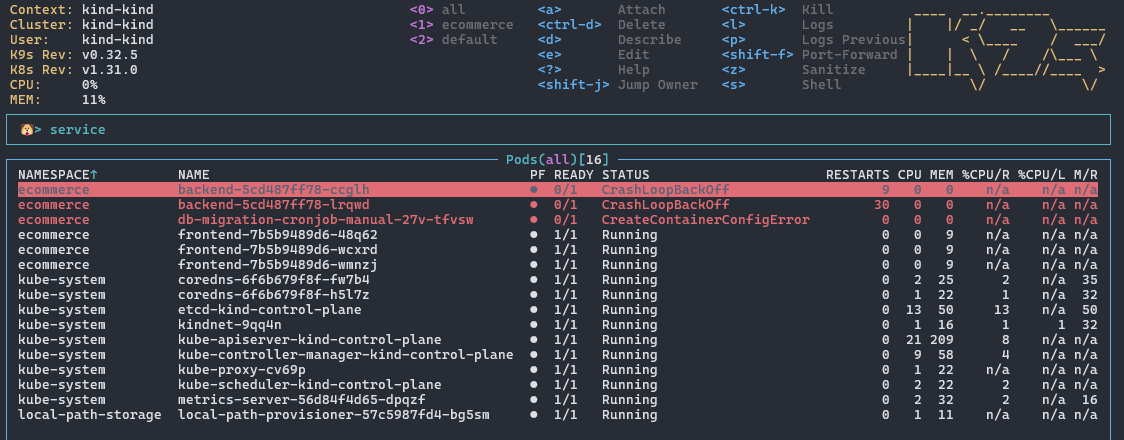
Task: Select pod backend-5cd487ff78-ccglh
Action: 558,190
